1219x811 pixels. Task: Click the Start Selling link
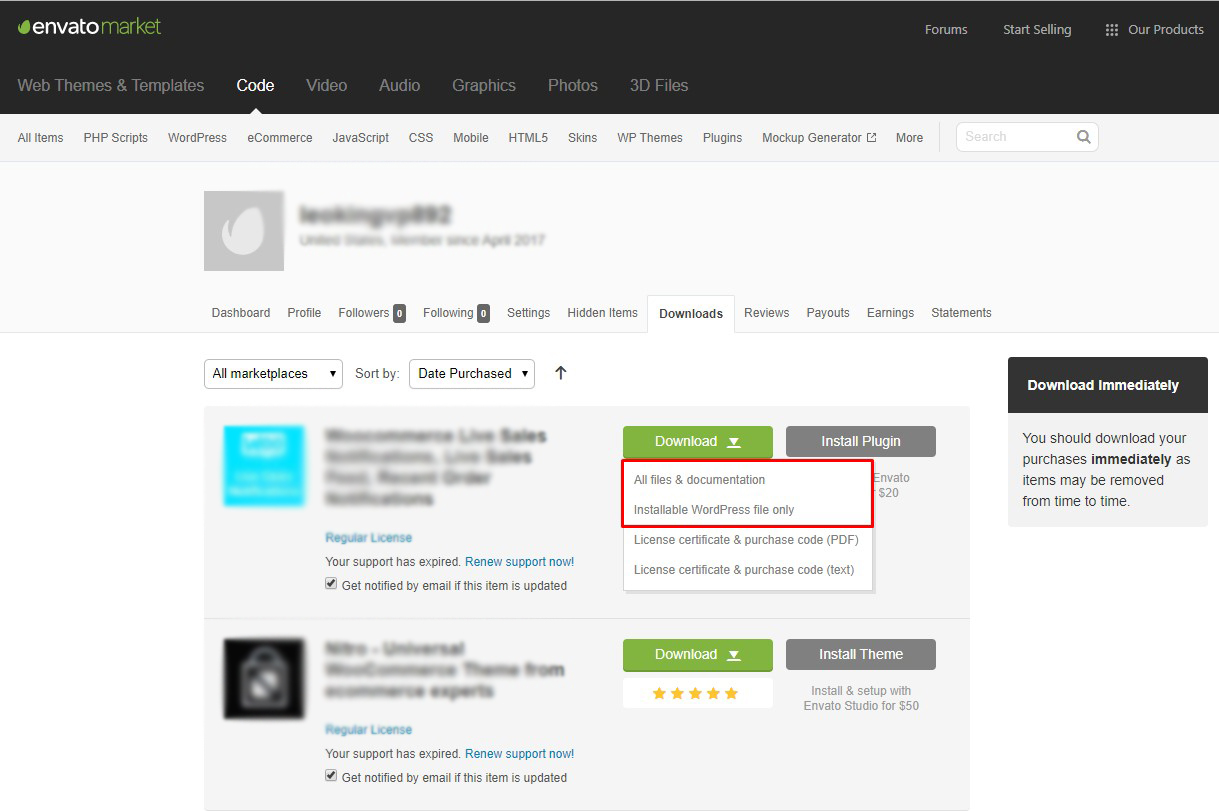point(1037,30)
